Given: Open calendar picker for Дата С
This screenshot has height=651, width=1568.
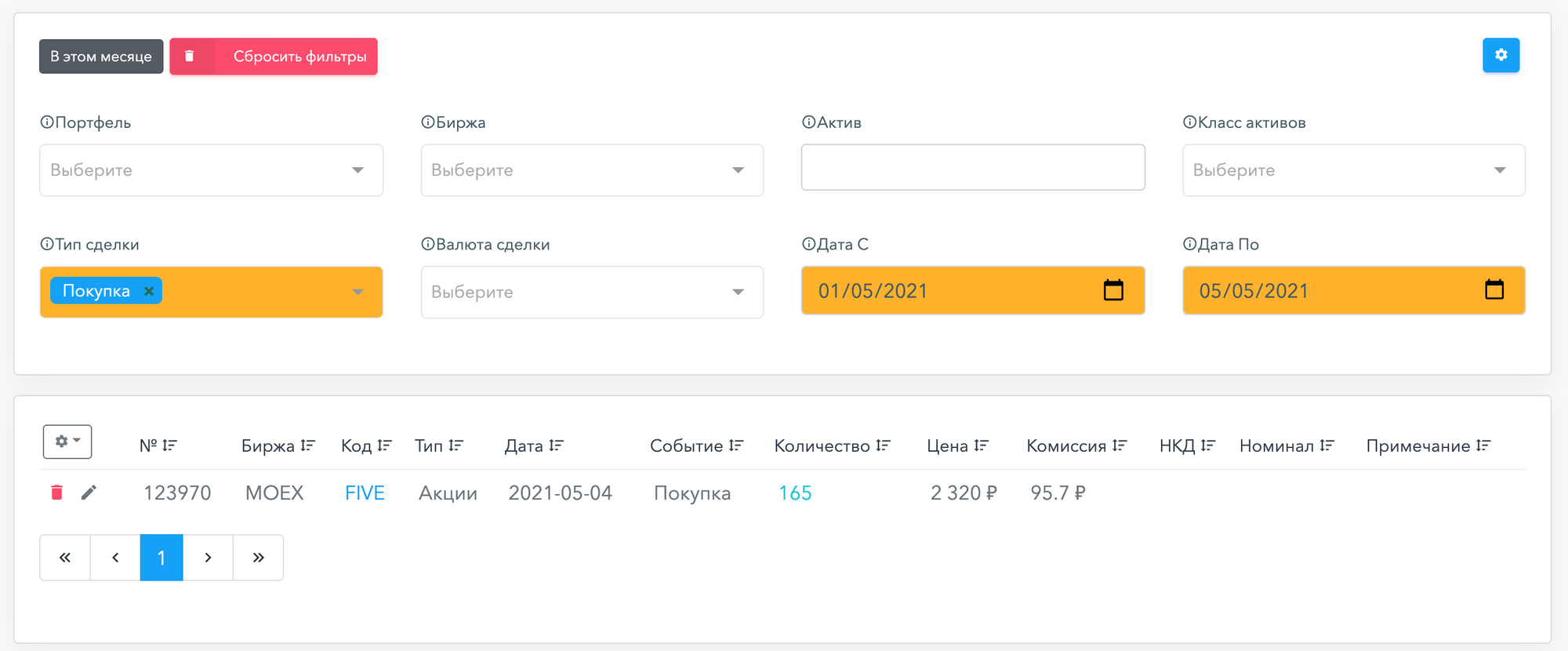Looking at the screenshot, I should click(x=1113, y=290).
